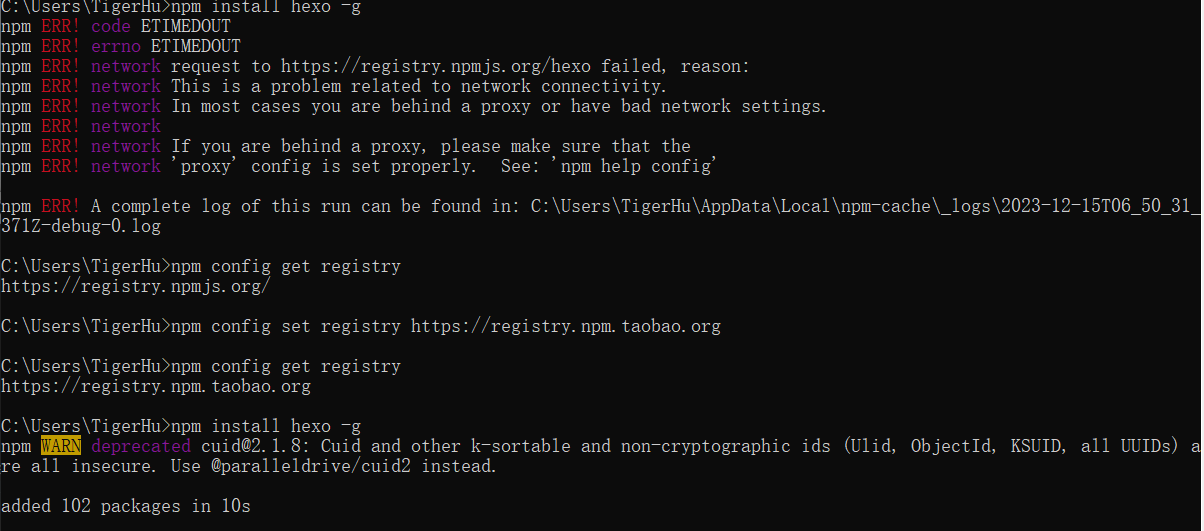Click the @paralleldrive/cuid2 package name
This screenshot has width=1204, height=531.
click(311, 466)
